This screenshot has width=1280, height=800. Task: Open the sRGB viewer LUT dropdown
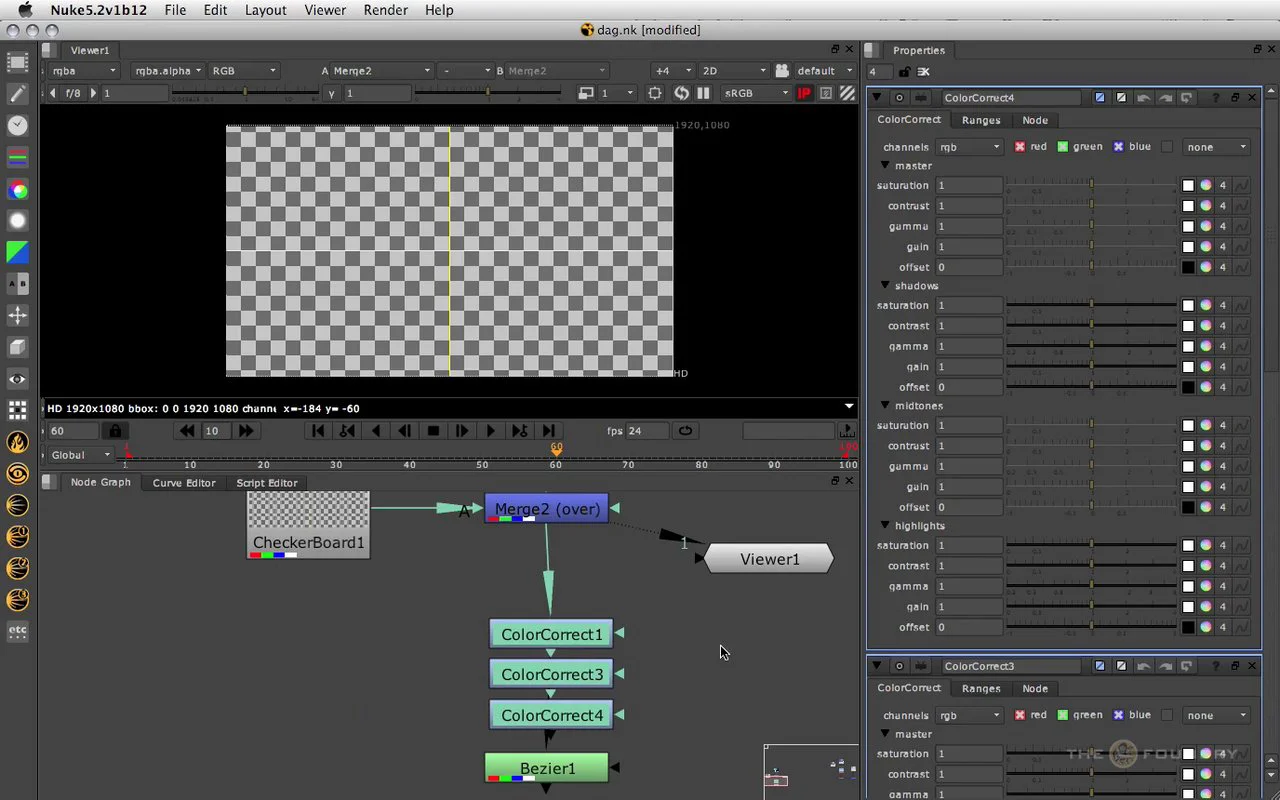755,93
